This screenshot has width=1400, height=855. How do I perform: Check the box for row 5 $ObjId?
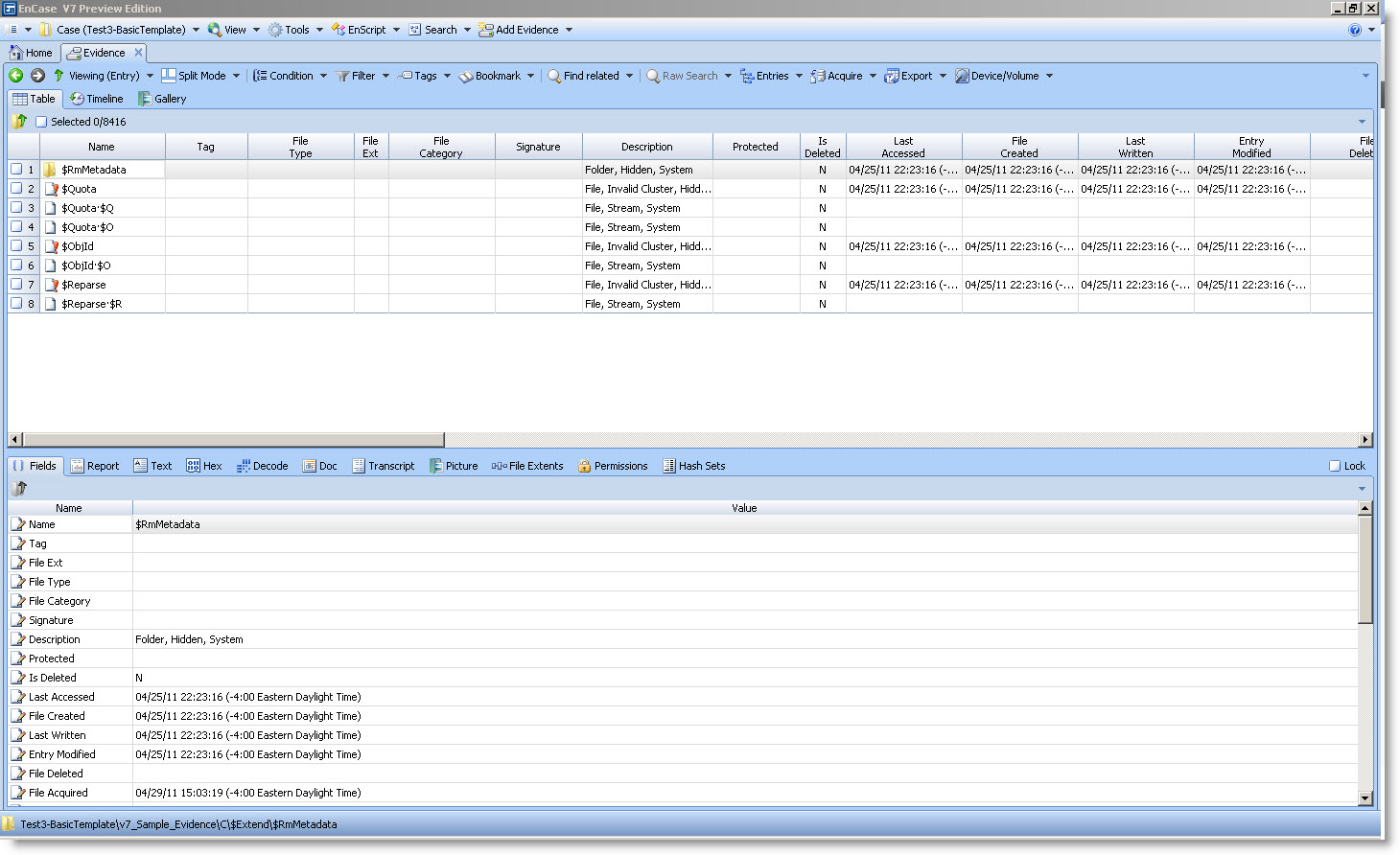click(x=16, y=246)
